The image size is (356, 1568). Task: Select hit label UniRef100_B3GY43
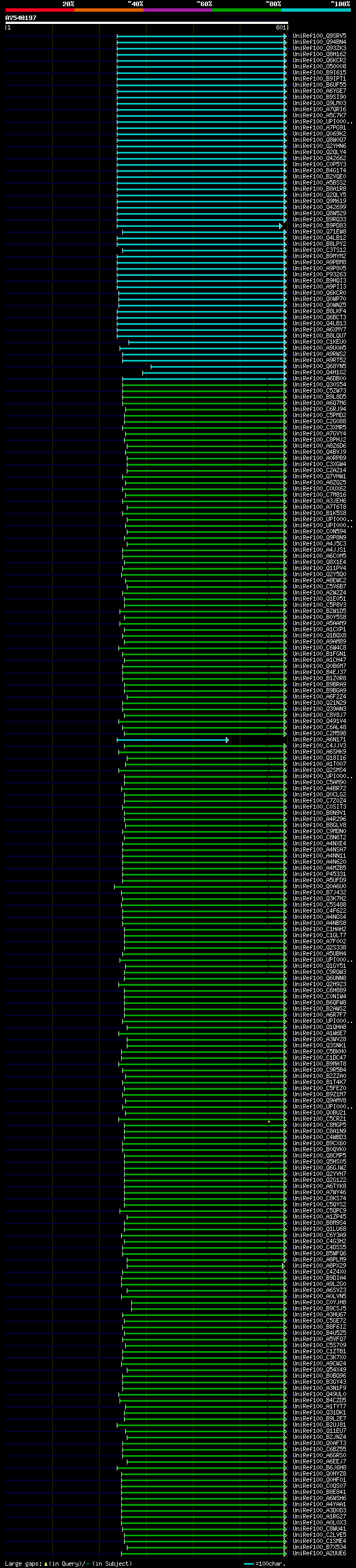coord(319,1382)
